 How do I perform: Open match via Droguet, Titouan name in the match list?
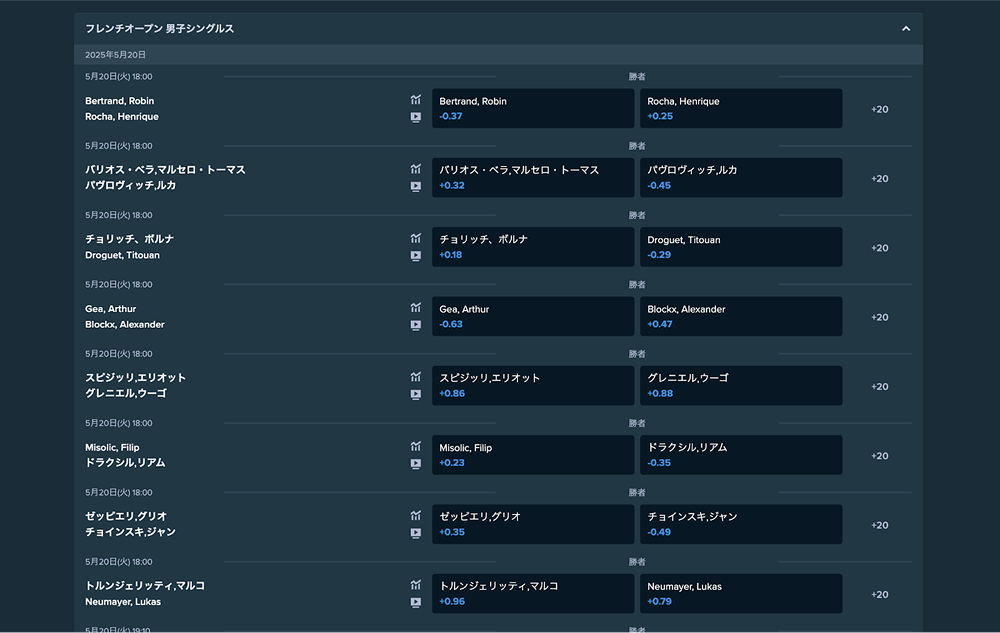coord(122,255)
